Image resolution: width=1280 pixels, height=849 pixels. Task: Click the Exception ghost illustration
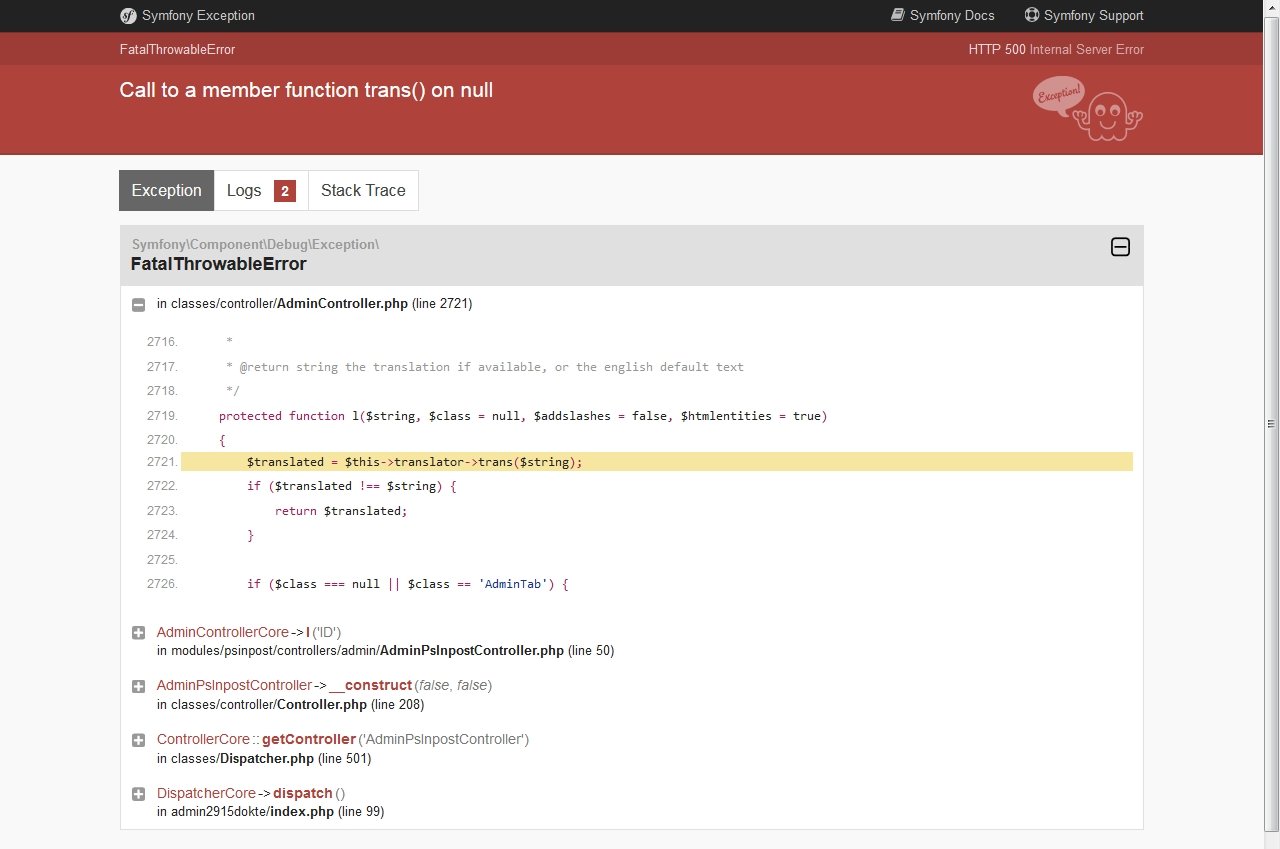coord(1088,108)
